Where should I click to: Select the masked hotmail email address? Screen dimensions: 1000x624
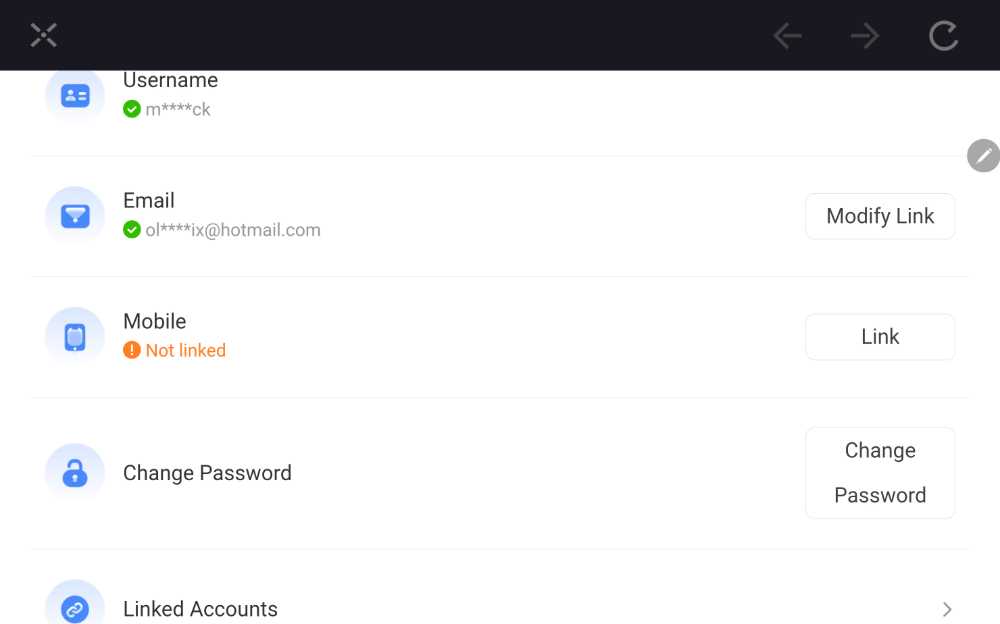point(233,230)
